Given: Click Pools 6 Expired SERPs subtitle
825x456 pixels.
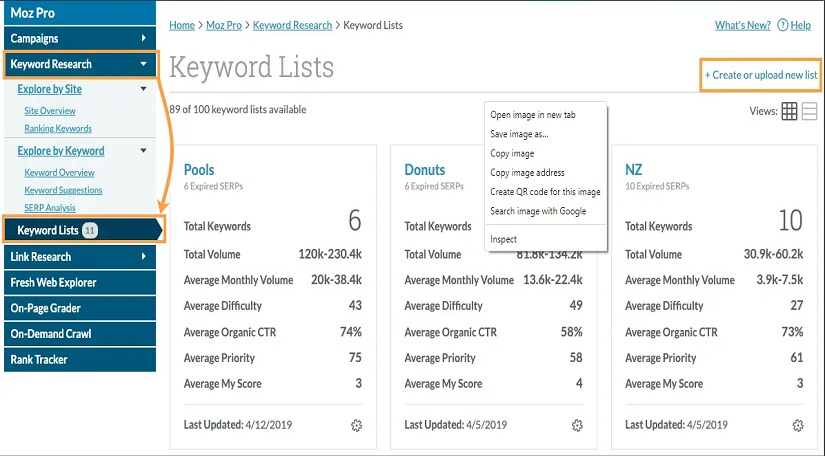Looking at the screenshot, I should tap(213, 186).
